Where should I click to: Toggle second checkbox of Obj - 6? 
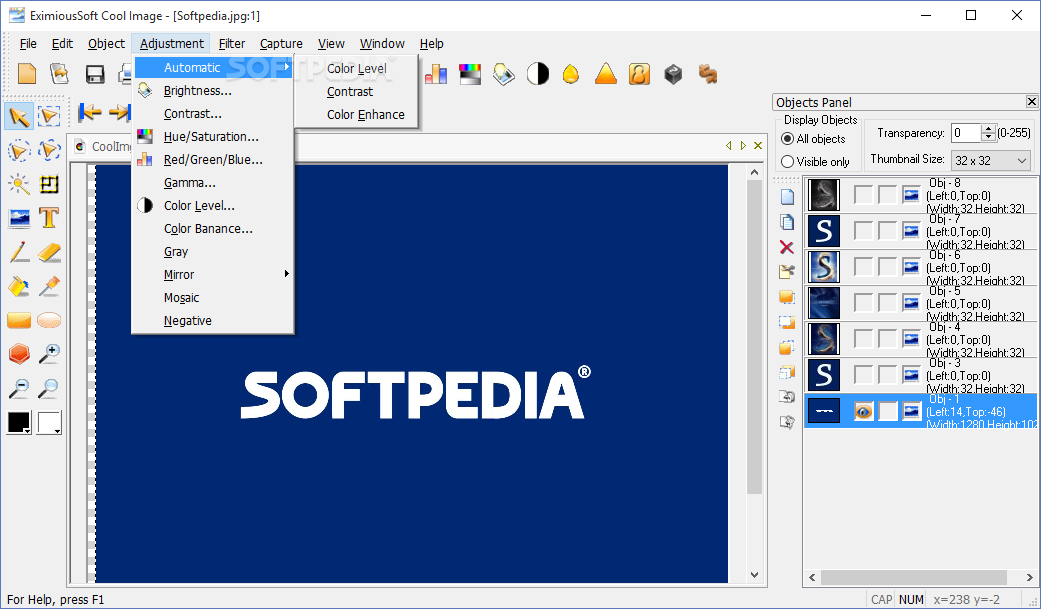coord(887,266)
